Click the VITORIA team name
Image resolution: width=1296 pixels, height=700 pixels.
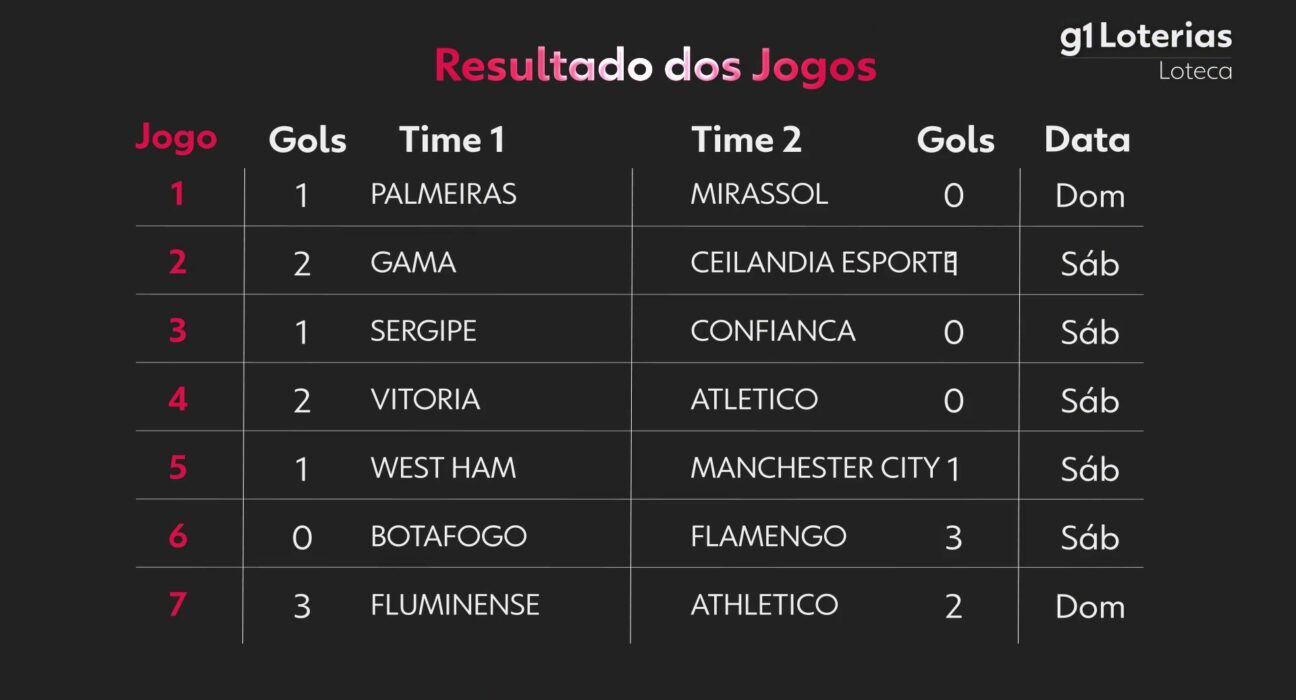425,400
